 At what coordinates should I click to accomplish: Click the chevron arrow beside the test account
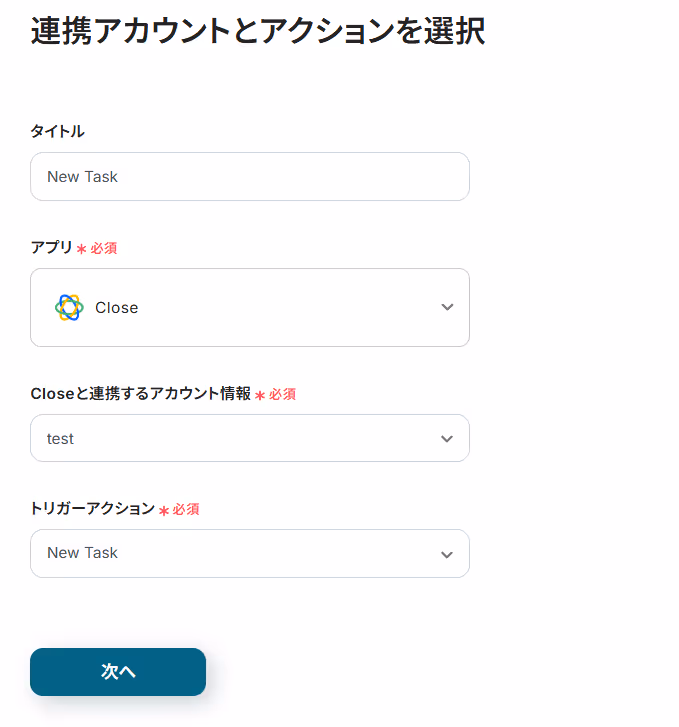[x=447, y=439]
